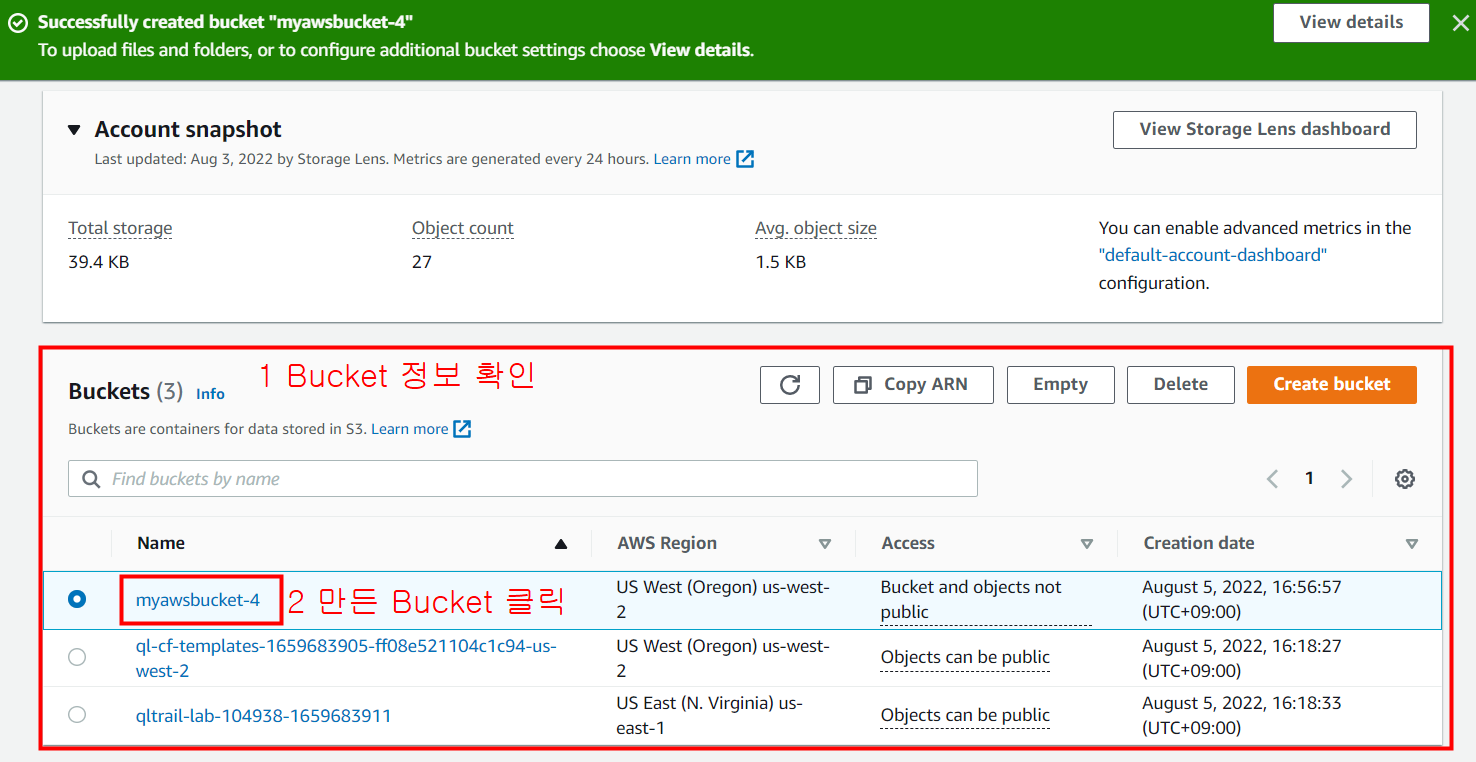Open Learn more link under Buckets heading
This screenshot has width=1476, height=762.
(410, 429)
